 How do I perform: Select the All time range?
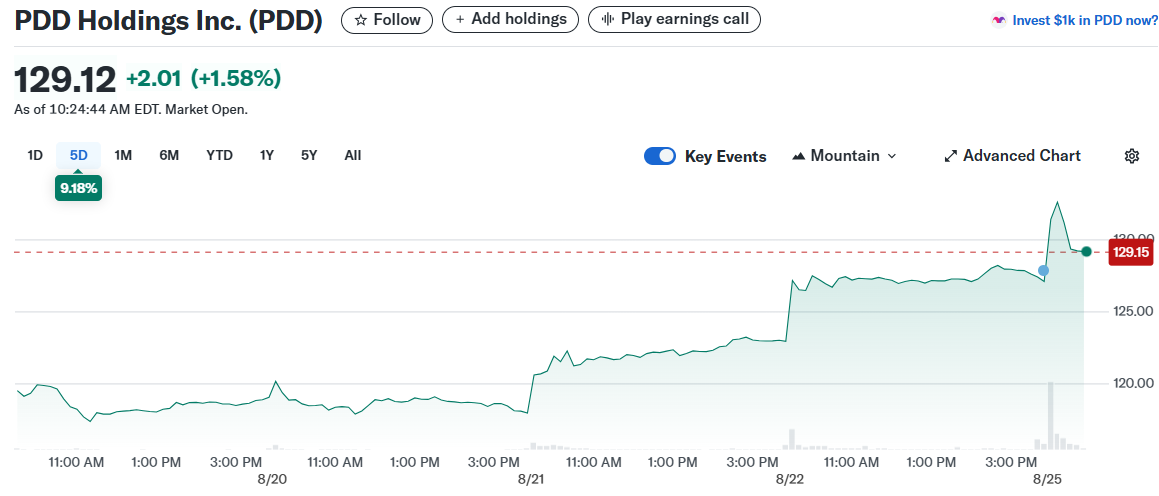(353, 155)
